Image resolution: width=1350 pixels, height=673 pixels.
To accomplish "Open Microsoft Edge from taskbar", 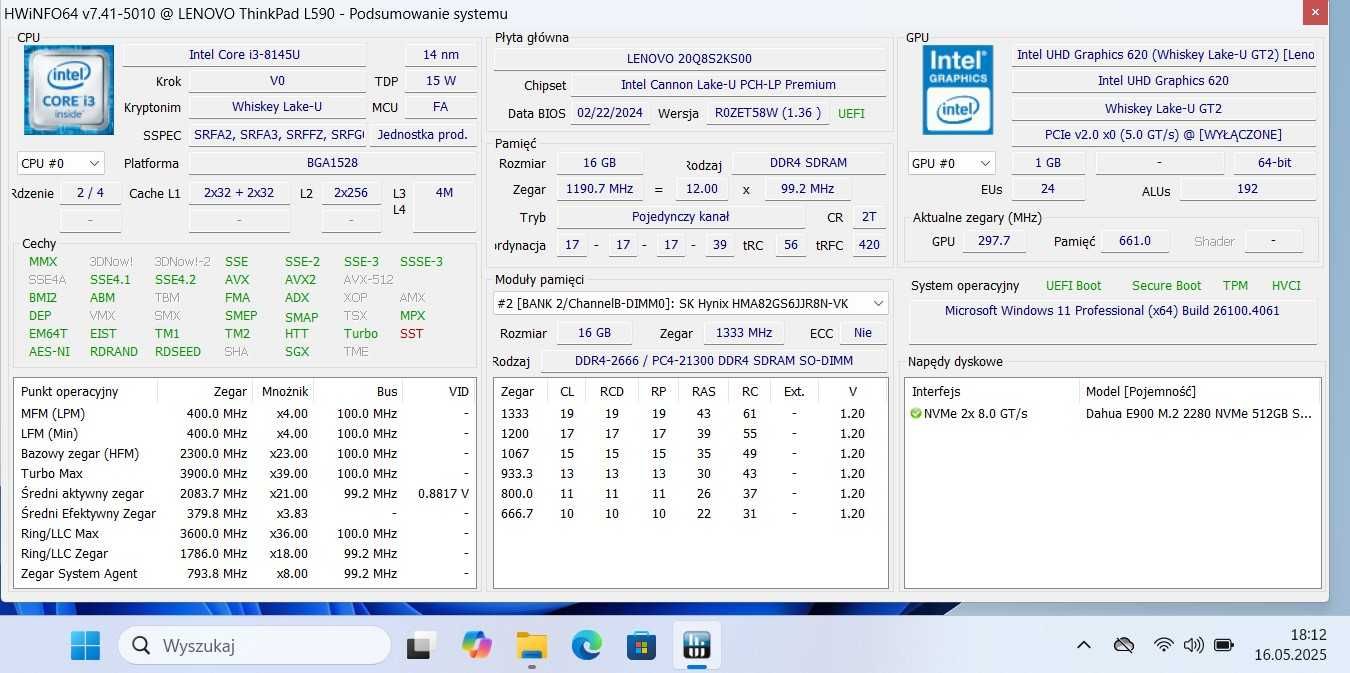I will (587, 646).
